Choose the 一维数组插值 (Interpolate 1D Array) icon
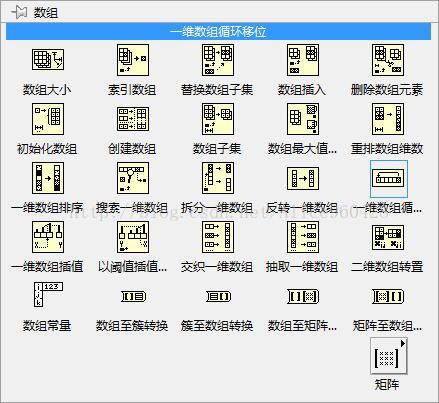 pyautogui.click(x=48, y=237)
